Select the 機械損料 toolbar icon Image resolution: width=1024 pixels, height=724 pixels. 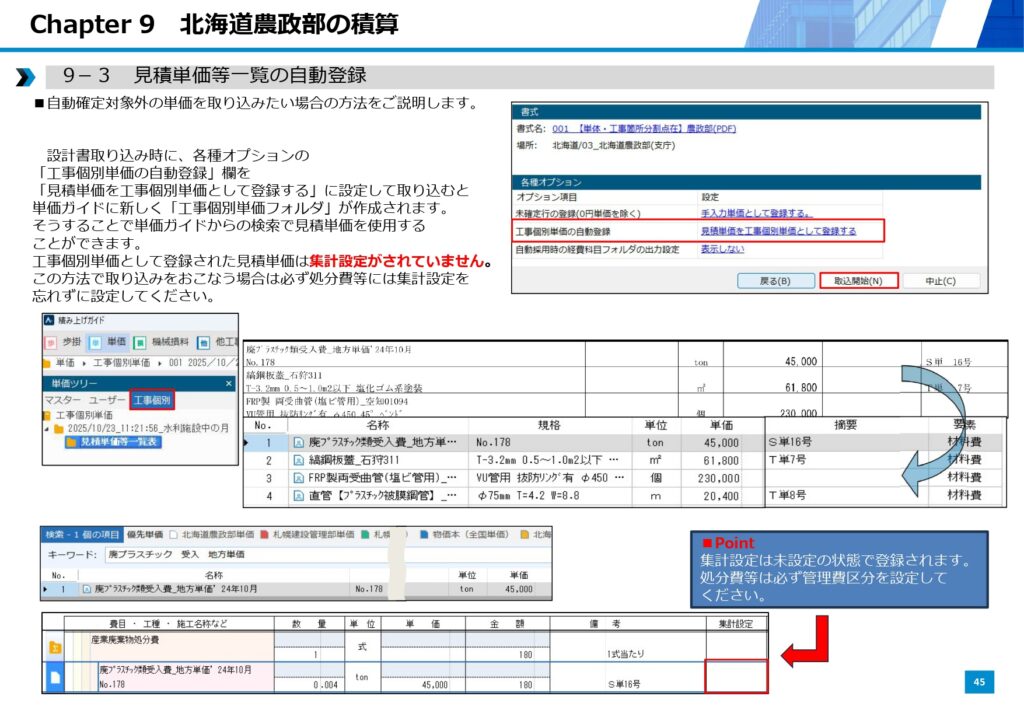click(x=142, y=342)
